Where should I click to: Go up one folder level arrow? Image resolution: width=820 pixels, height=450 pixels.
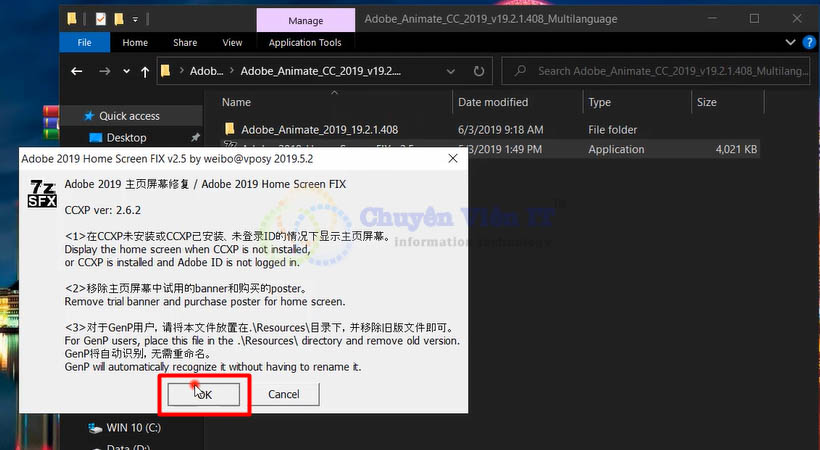(146, 71)
